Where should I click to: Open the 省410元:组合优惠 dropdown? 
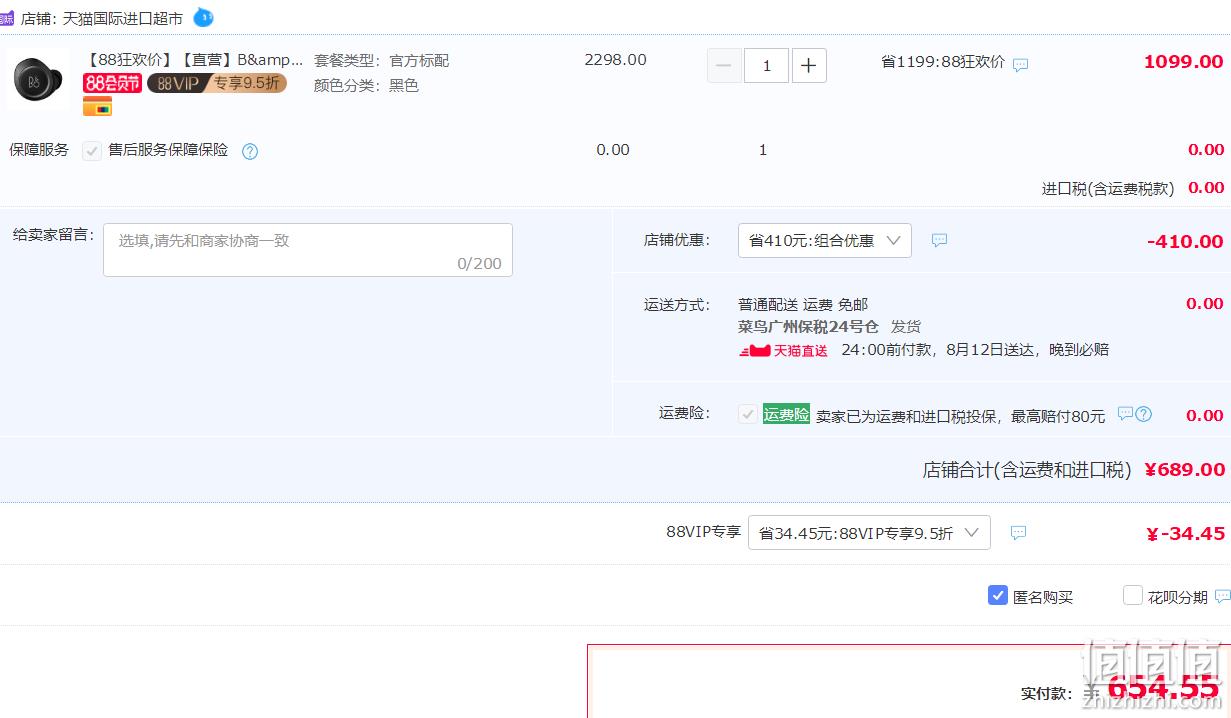click(x=825, y=240)
